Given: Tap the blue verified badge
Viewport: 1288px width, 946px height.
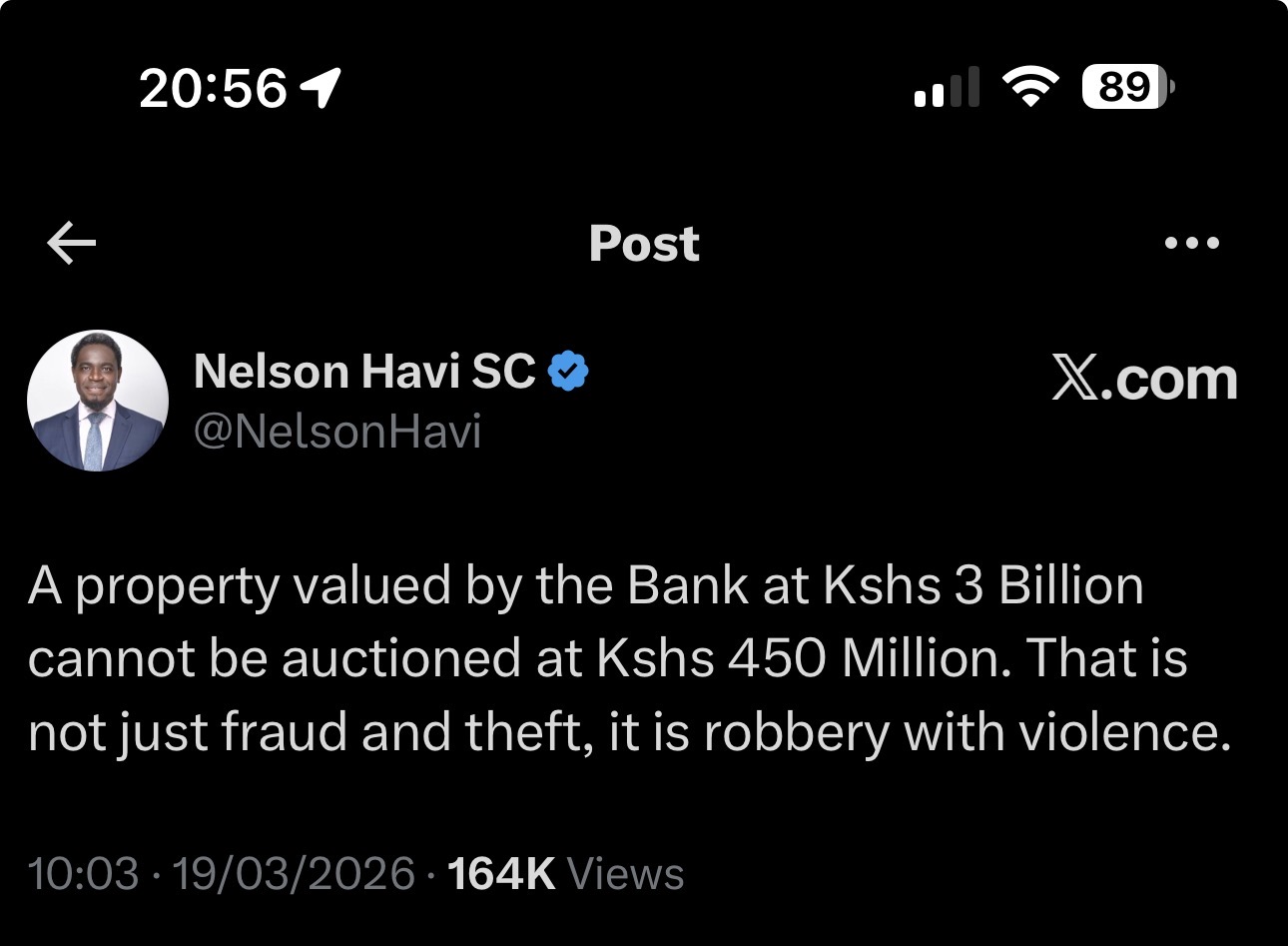Looking at the screenshot, I should click(568, 372).
